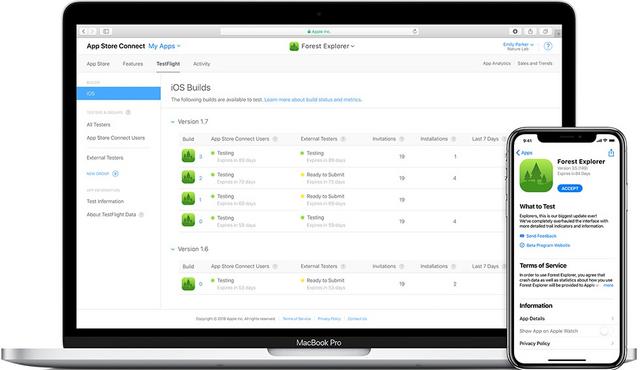Click Contact Us in page footer

click(357, 319)
